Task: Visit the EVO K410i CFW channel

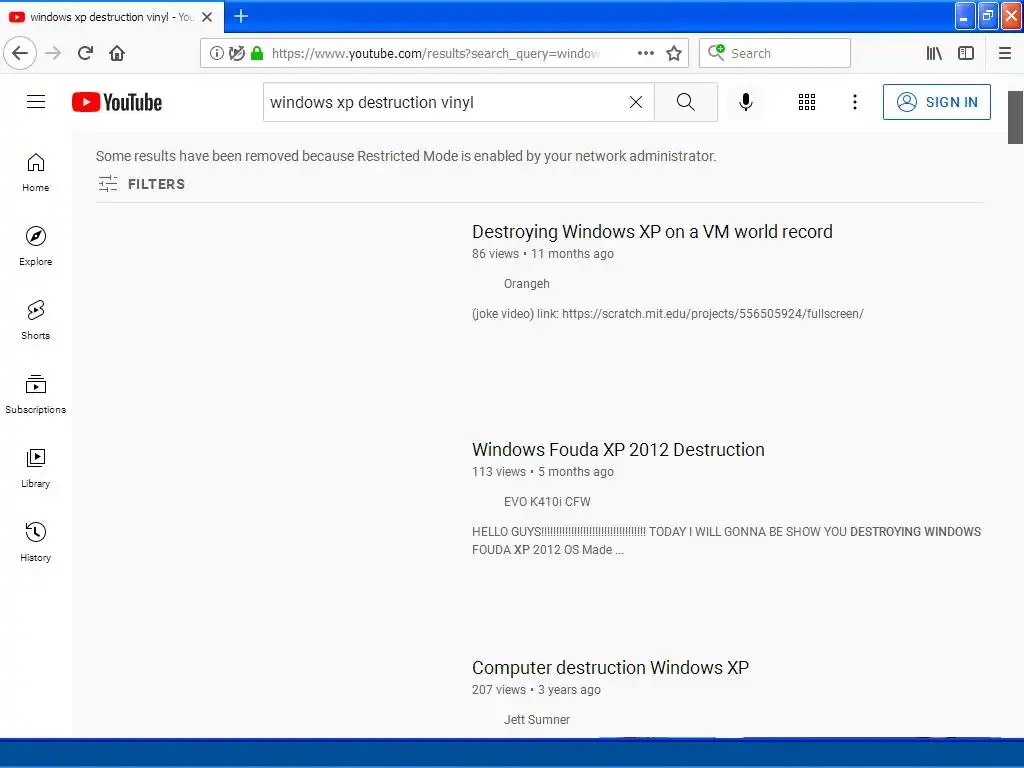Action: click(x=547, y=502)
